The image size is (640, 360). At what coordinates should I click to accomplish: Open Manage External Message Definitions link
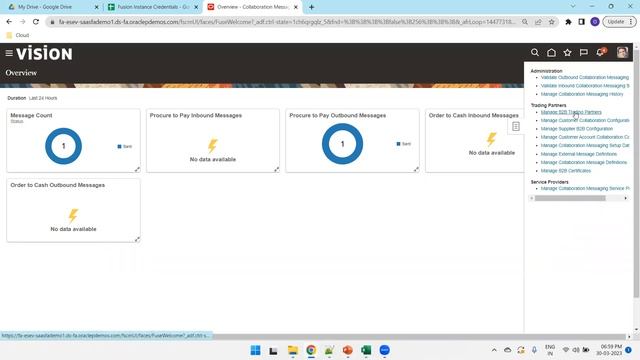tap(579, 154)
